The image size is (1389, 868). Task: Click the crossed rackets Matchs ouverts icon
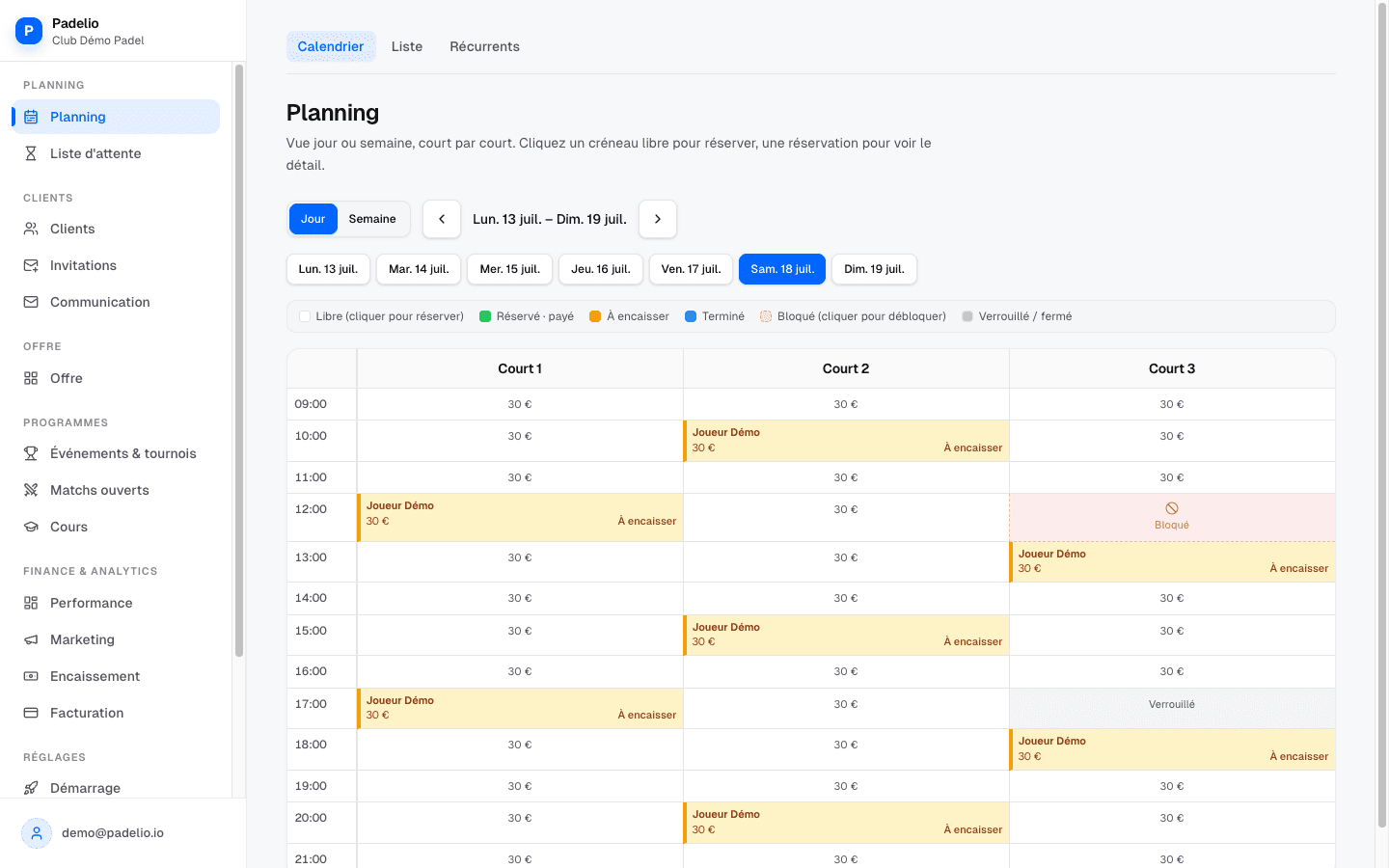point(31,490)
